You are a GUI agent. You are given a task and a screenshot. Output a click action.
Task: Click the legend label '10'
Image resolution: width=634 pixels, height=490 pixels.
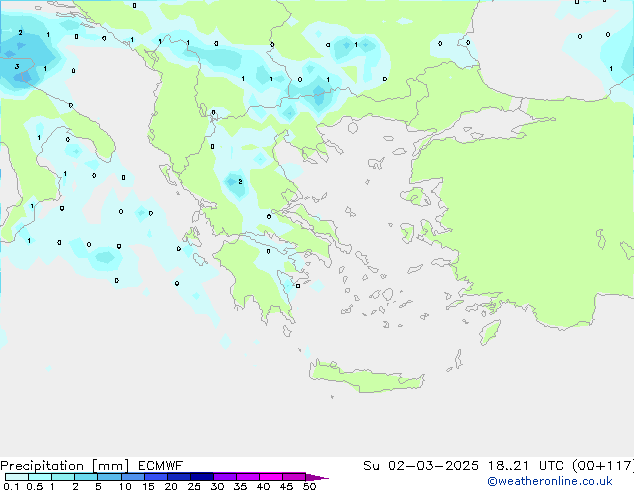point(125,486)
